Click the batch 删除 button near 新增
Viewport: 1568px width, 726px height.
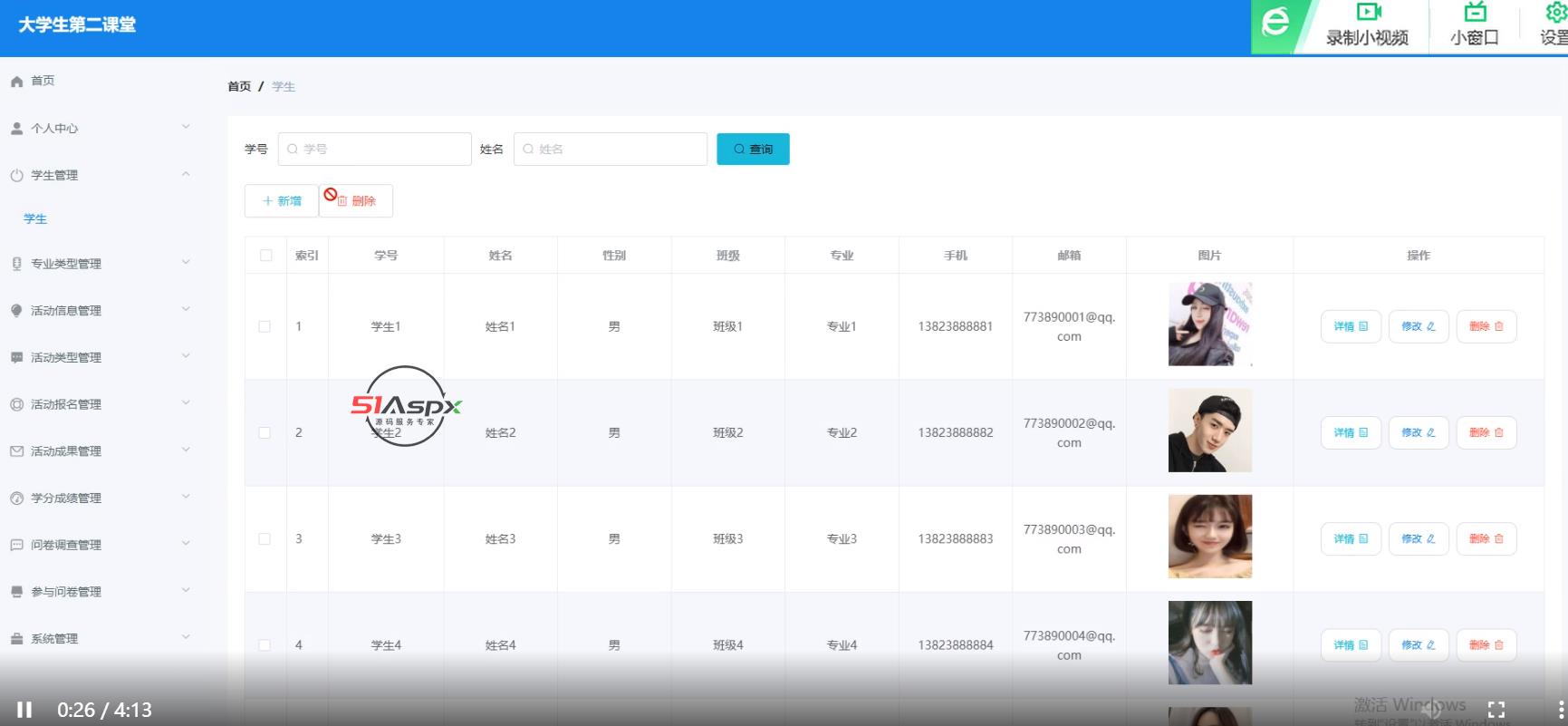pos(356,201)
